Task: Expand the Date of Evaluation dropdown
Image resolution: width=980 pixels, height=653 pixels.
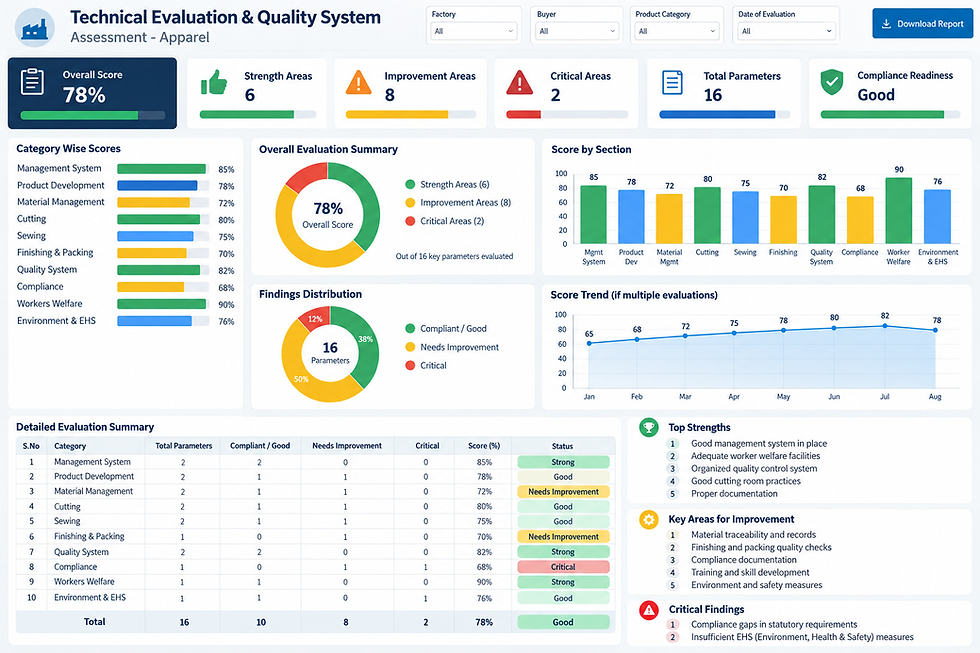Action: coord(786,31)
